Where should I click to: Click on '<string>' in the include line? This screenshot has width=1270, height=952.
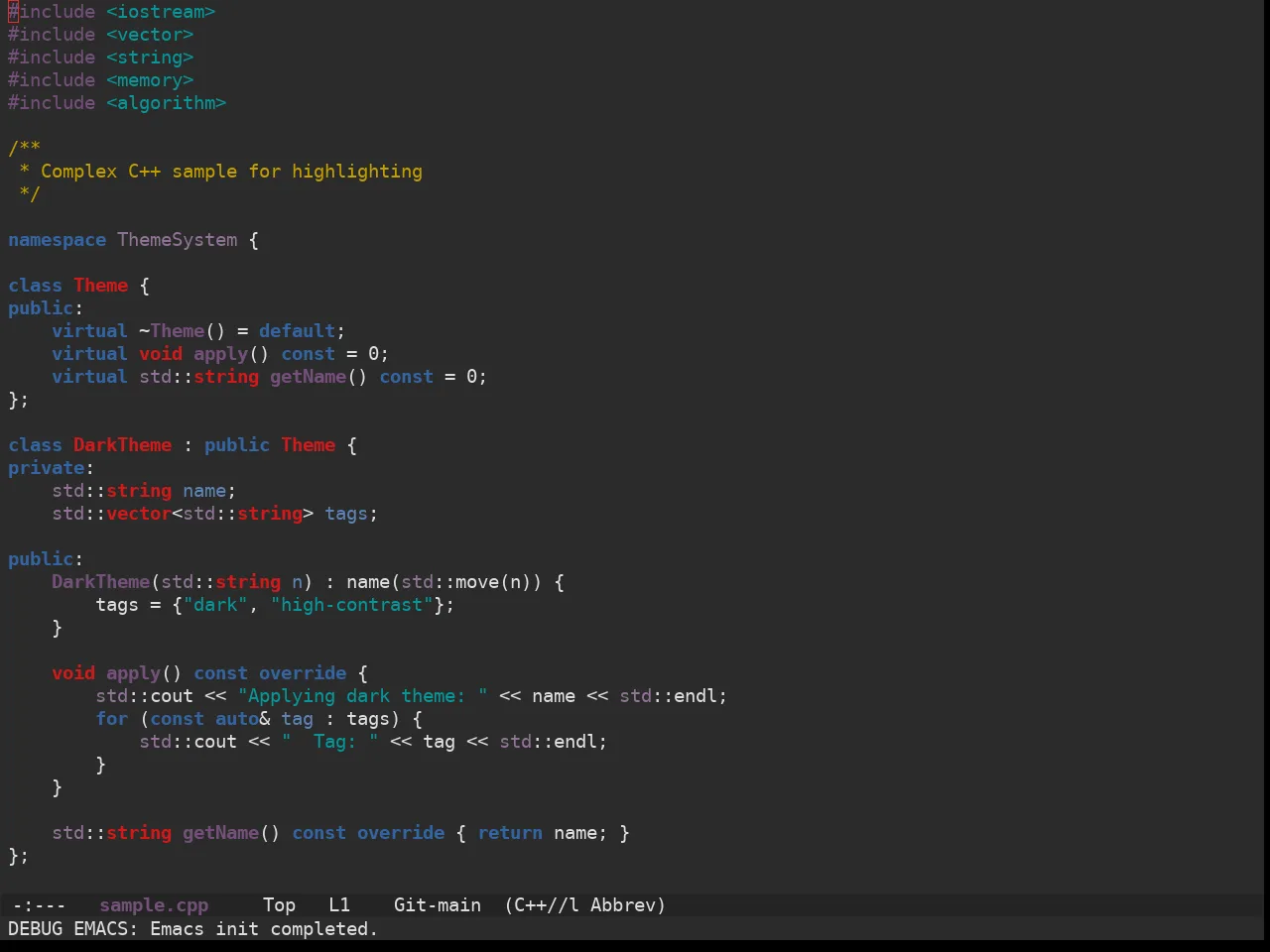click(x=150, y=58)
